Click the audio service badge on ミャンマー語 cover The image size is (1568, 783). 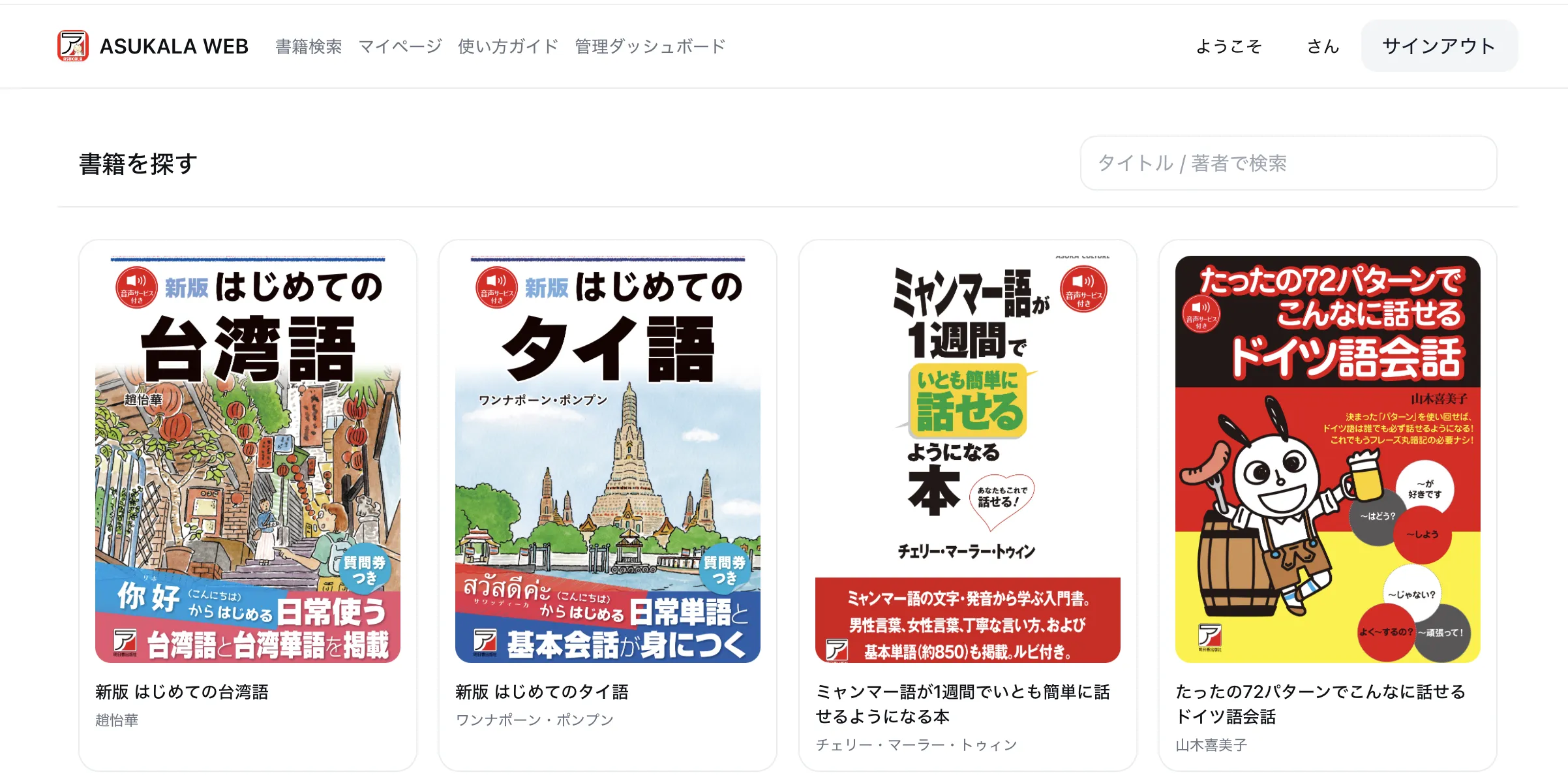coord(1083,289)
